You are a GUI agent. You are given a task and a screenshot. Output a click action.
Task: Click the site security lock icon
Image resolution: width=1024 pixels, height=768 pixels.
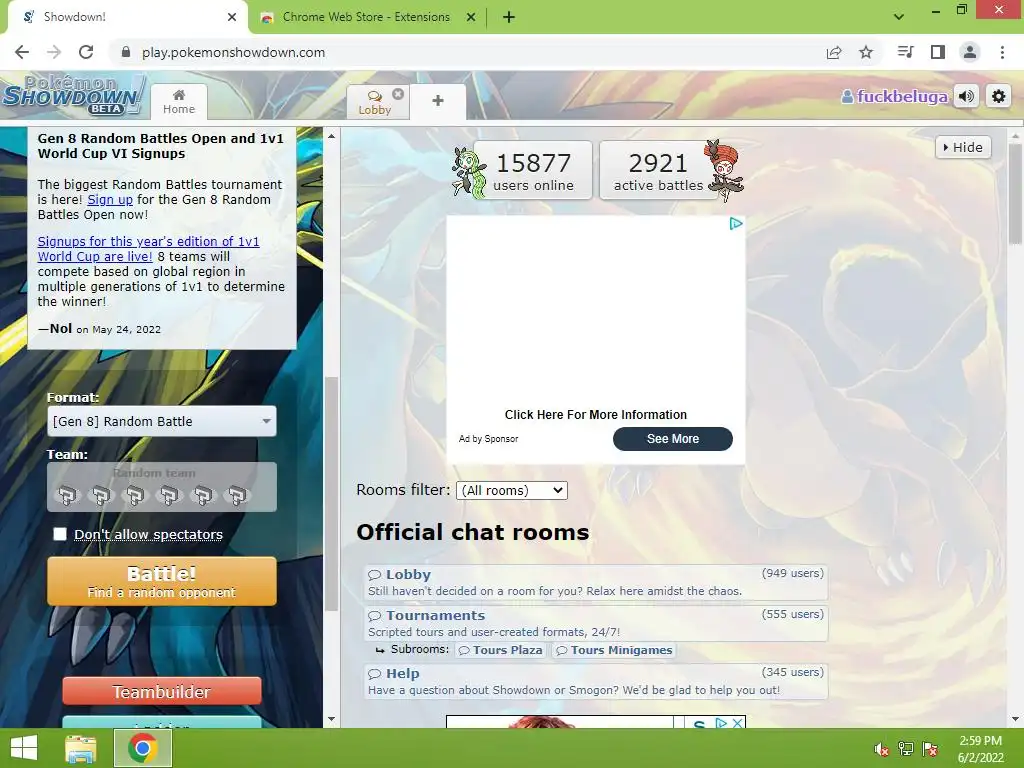(x=126, y=52)
